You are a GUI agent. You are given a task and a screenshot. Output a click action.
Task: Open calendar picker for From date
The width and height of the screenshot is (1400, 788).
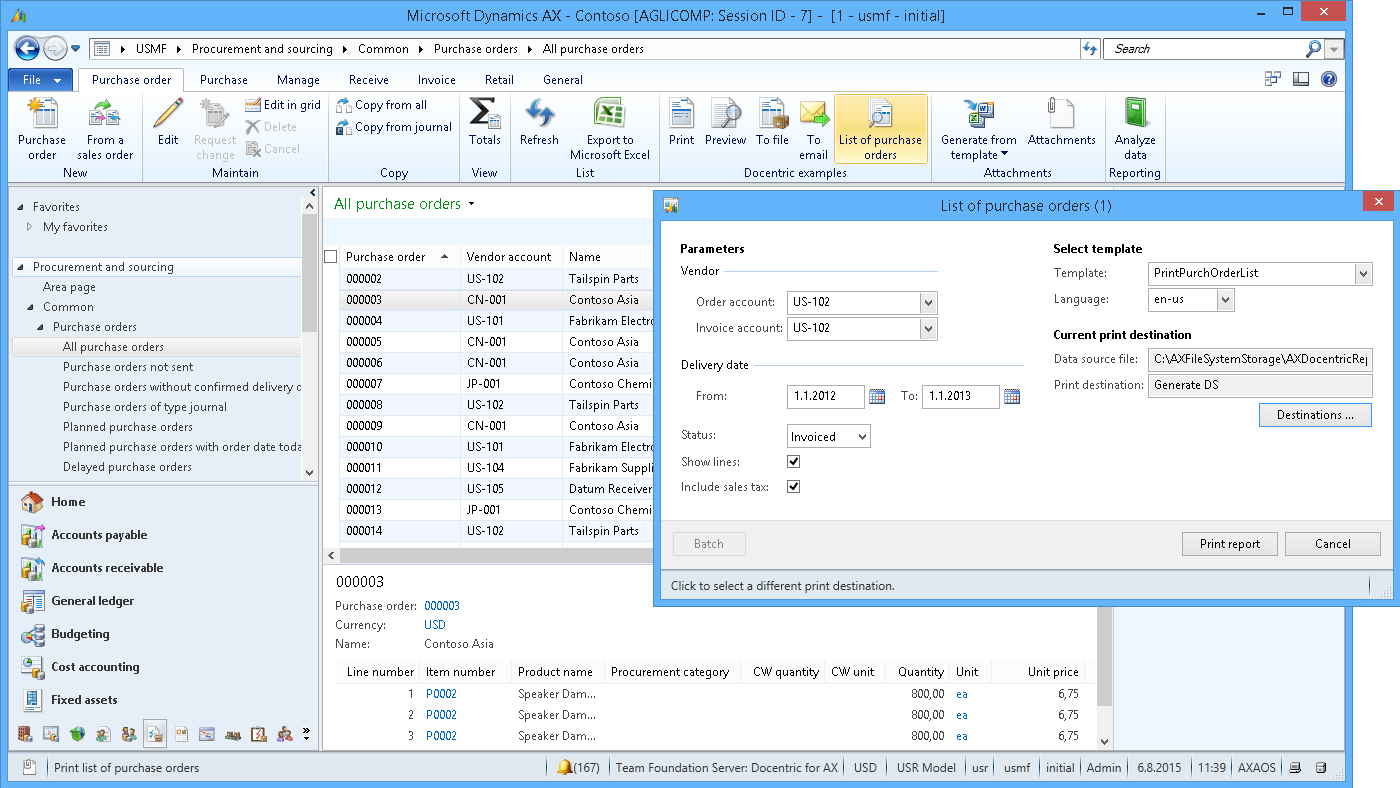877,397
